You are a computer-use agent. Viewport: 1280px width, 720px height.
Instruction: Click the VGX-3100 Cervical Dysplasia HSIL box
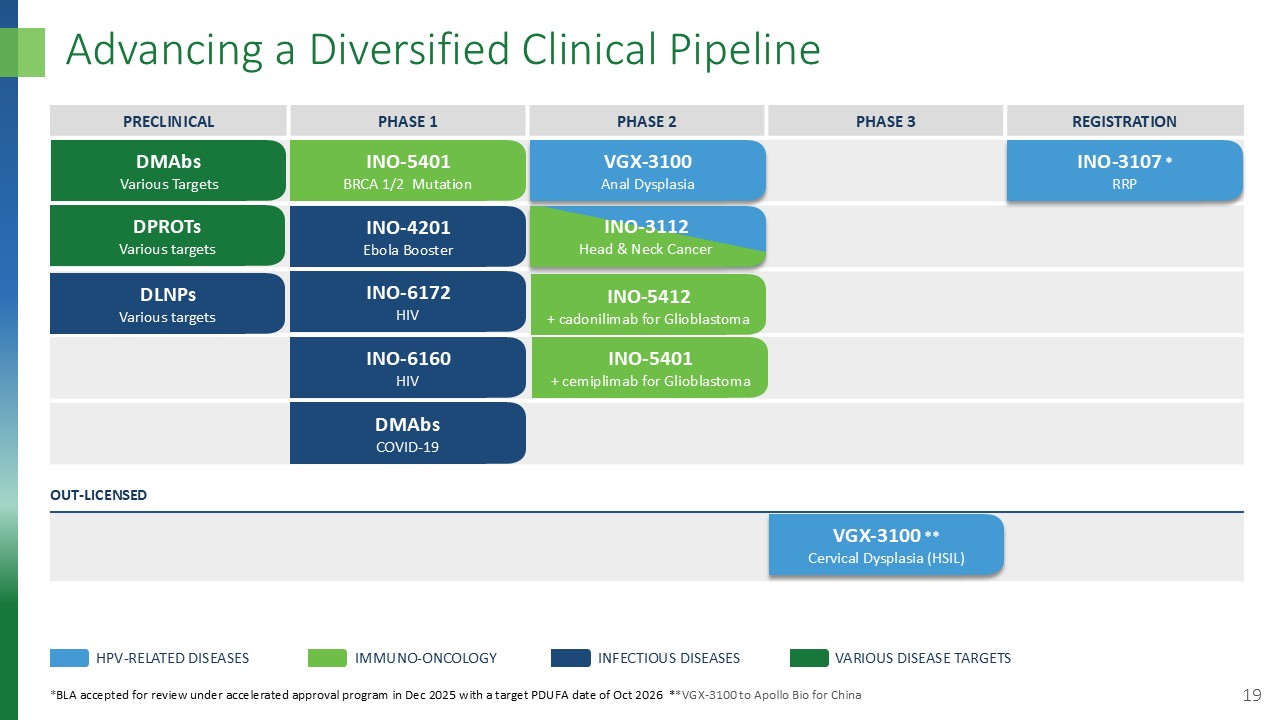click(886, 545)
